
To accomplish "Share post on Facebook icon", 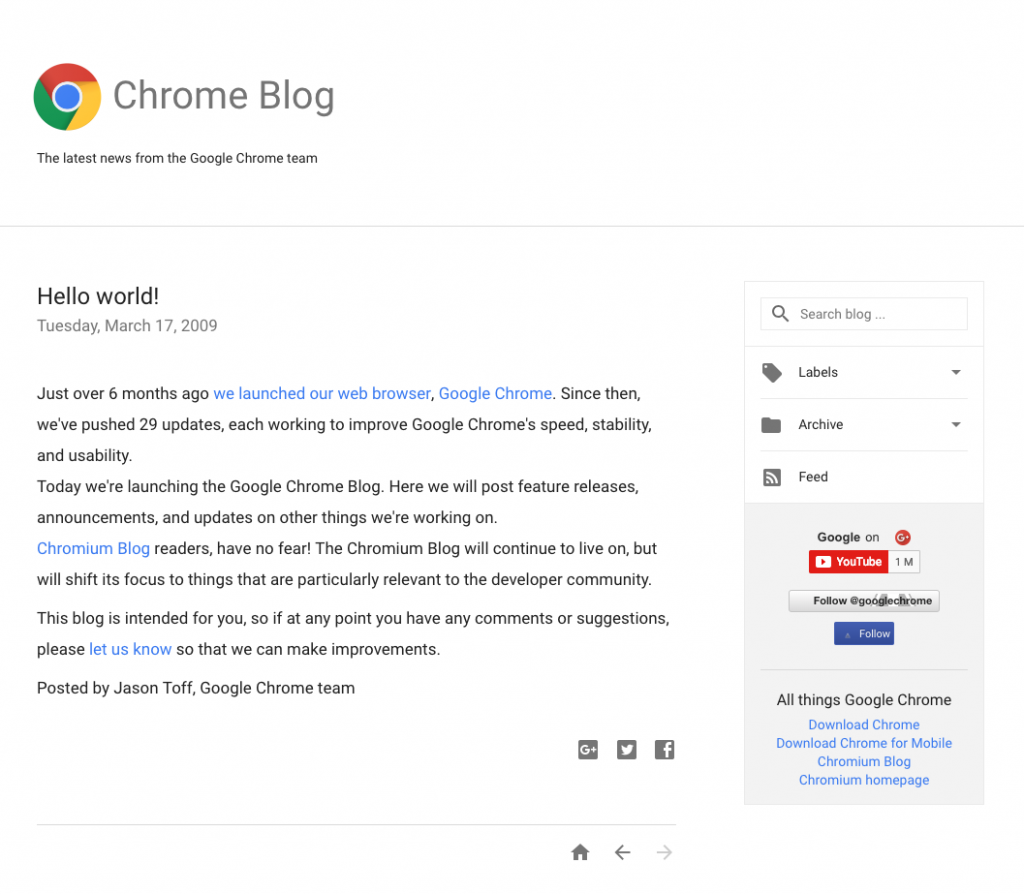I will click(x=664, y=750).
